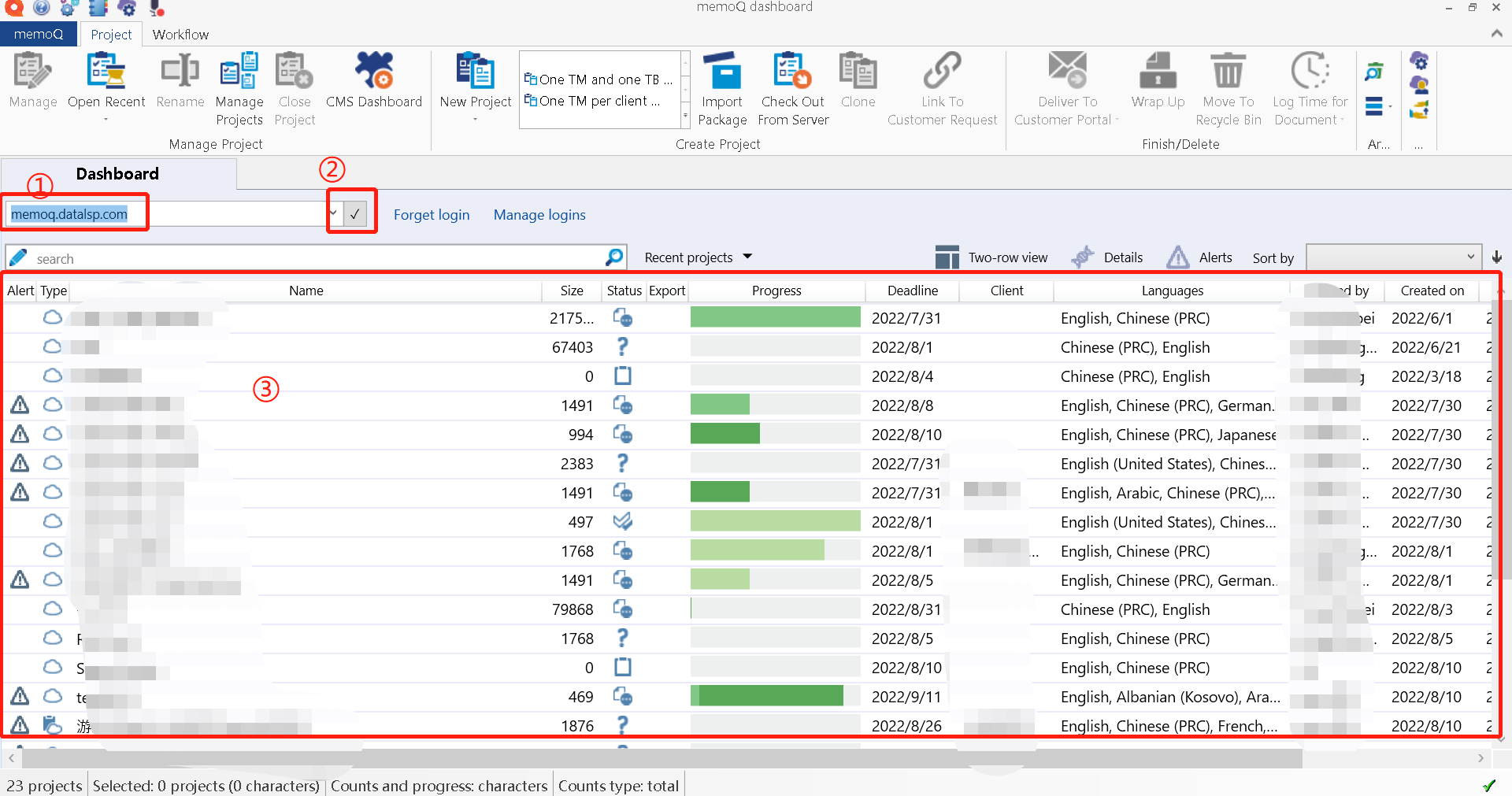Expand the Open Recent dropdown arrow
The width and height of the screenshot is (1512, 796).
[x=106, y=120]
